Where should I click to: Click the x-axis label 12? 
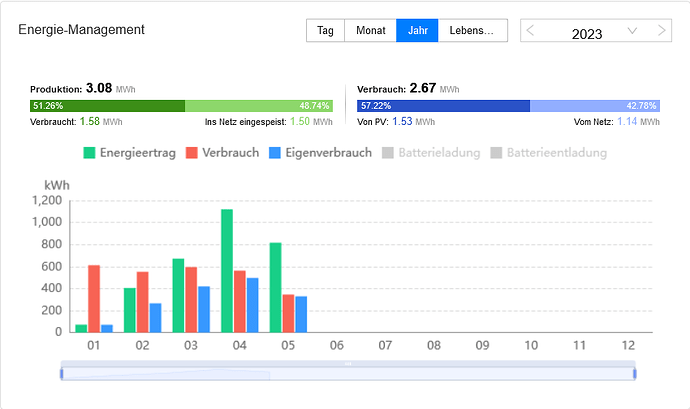point(628,345)
